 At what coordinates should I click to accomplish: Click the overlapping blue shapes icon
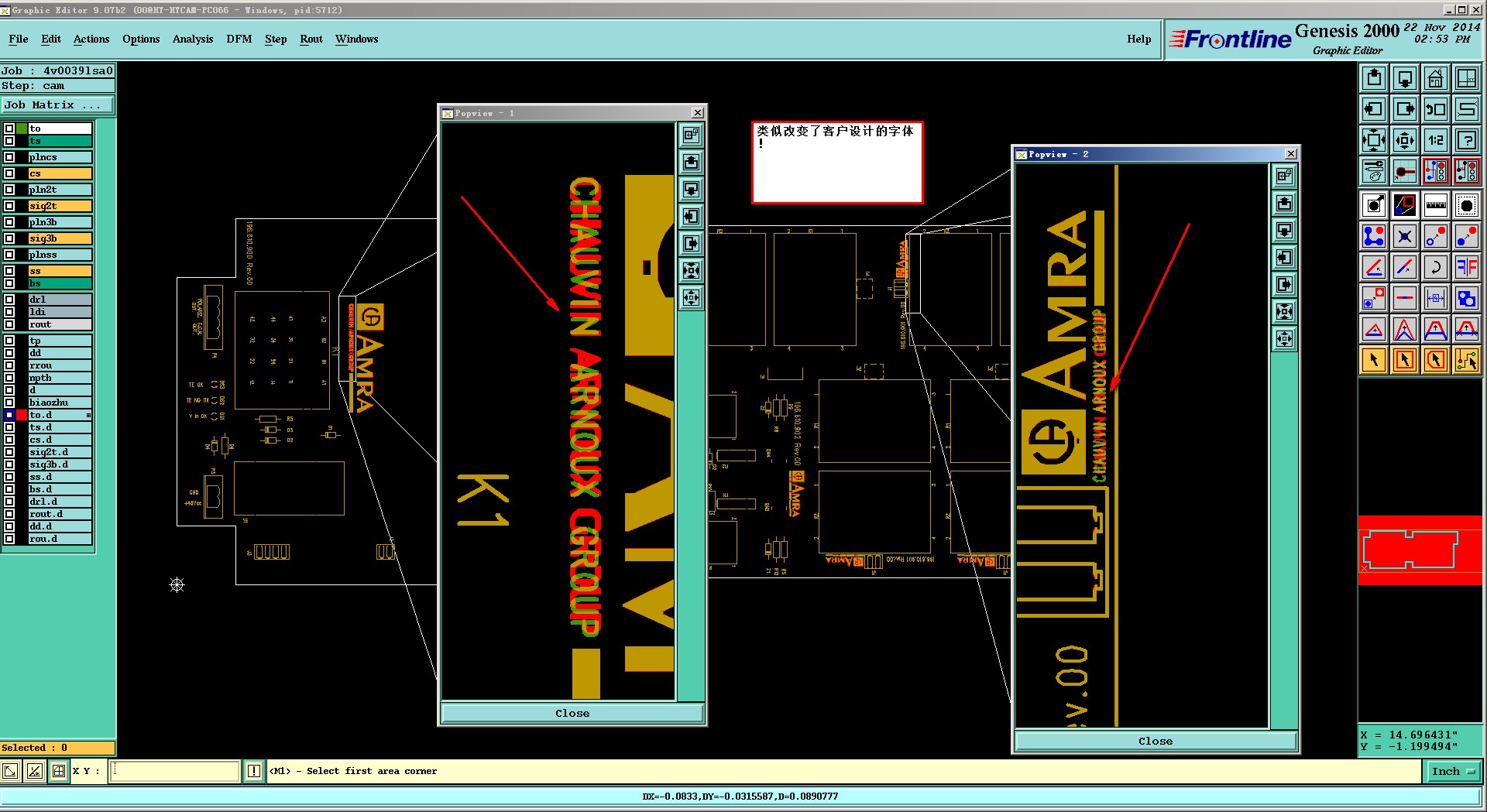[1467, 298]
